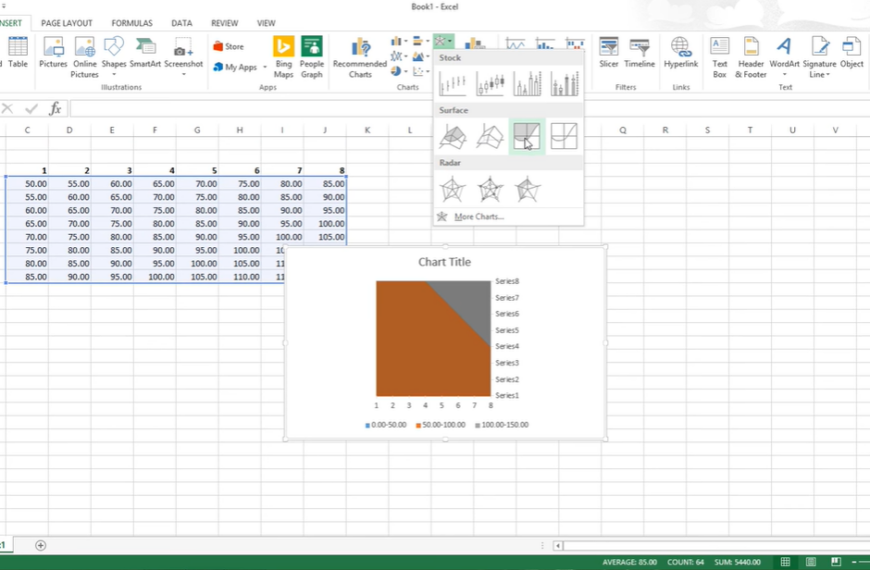Insert a Hyperlink

[x=681, y=53]
